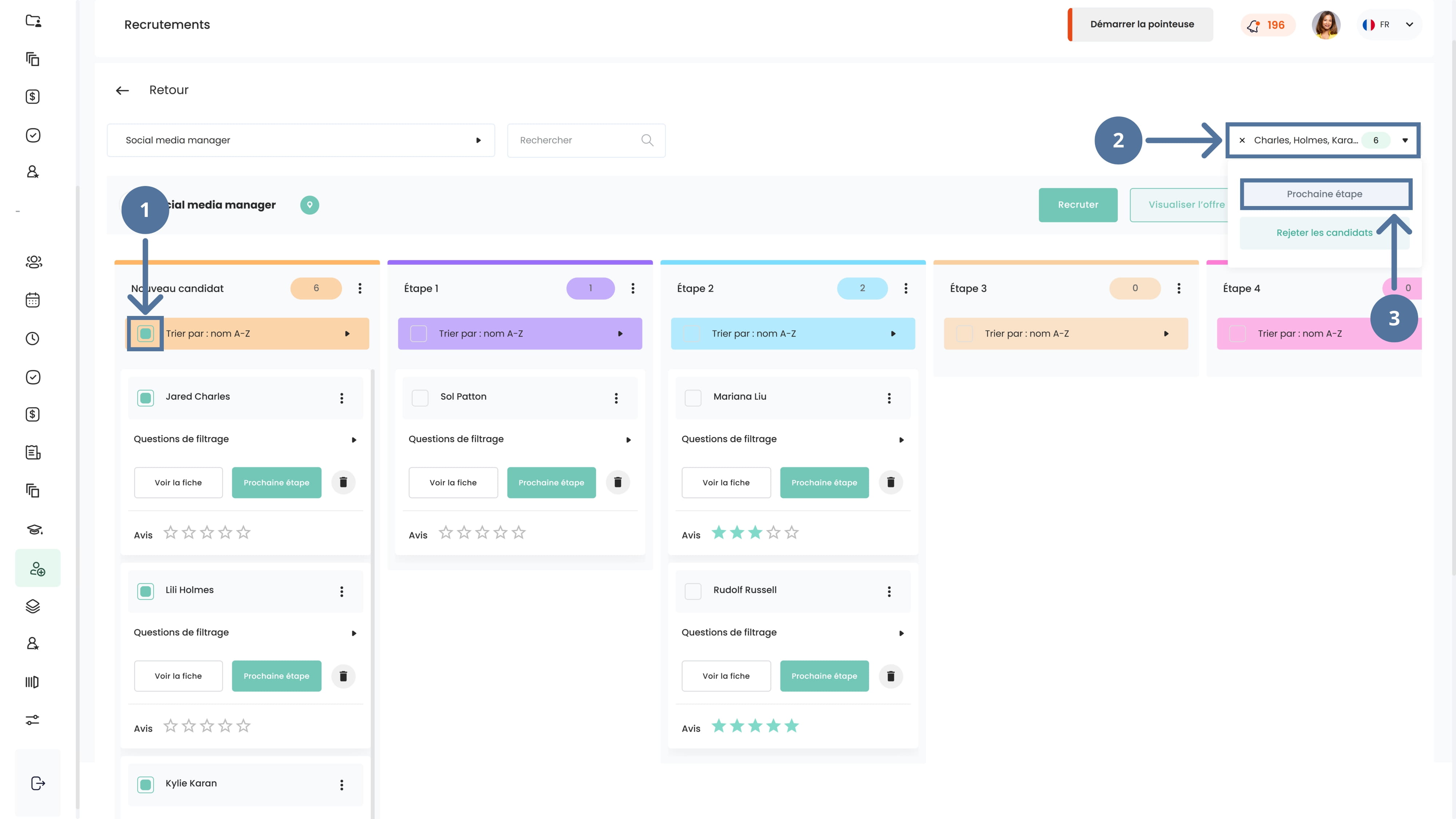Select Prochaine étape in the dropdown menu
Viewport: 1456px width, 819px height.
pos(1324,194)
